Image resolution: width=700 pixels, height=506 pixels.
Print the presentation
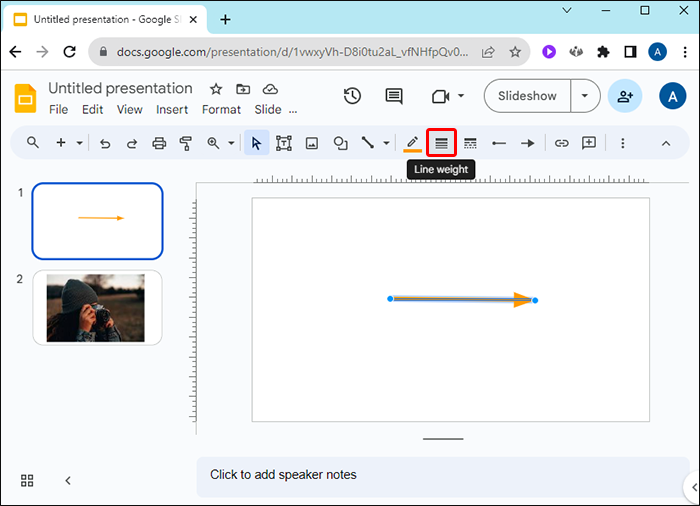tap(159, 143)
